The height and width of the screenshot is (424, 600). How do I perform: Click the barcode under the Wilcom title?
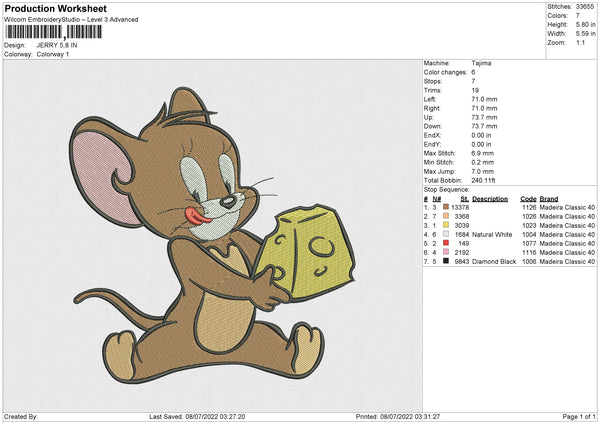[53, 32]
